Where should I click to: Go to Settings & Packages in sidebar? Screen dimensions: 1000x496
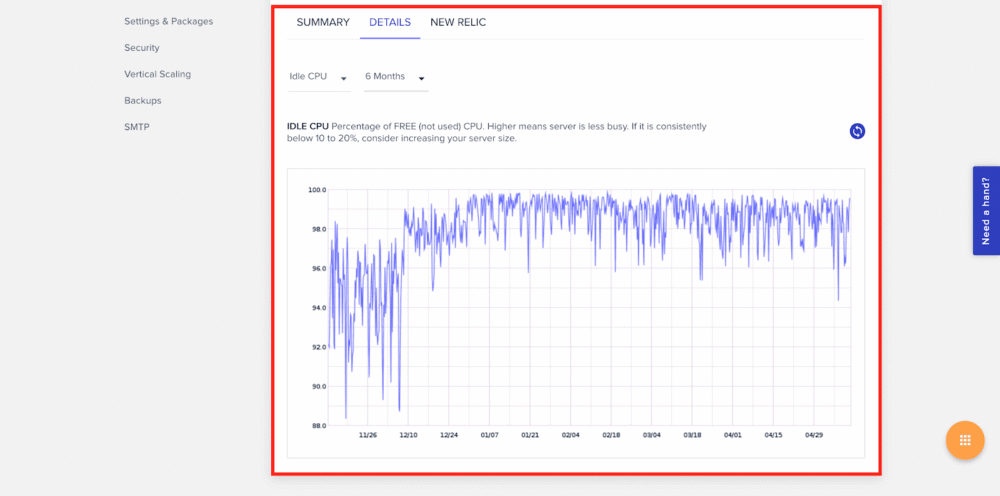(168, 21)
